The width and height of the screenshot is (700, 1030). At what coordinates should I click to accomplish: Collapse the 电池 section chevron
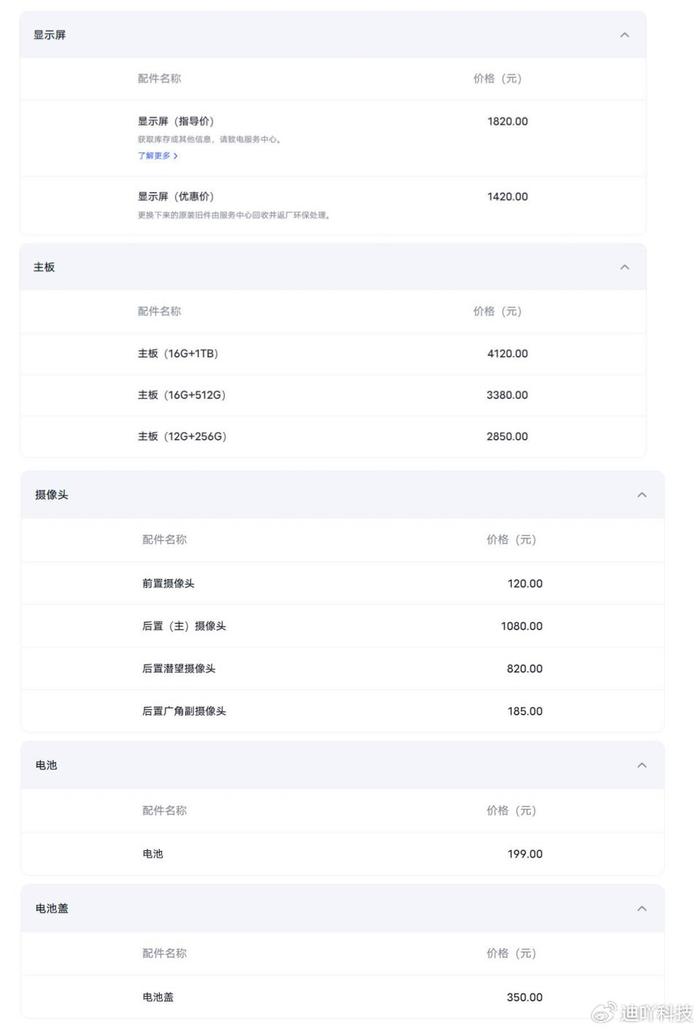click(642, 765)
